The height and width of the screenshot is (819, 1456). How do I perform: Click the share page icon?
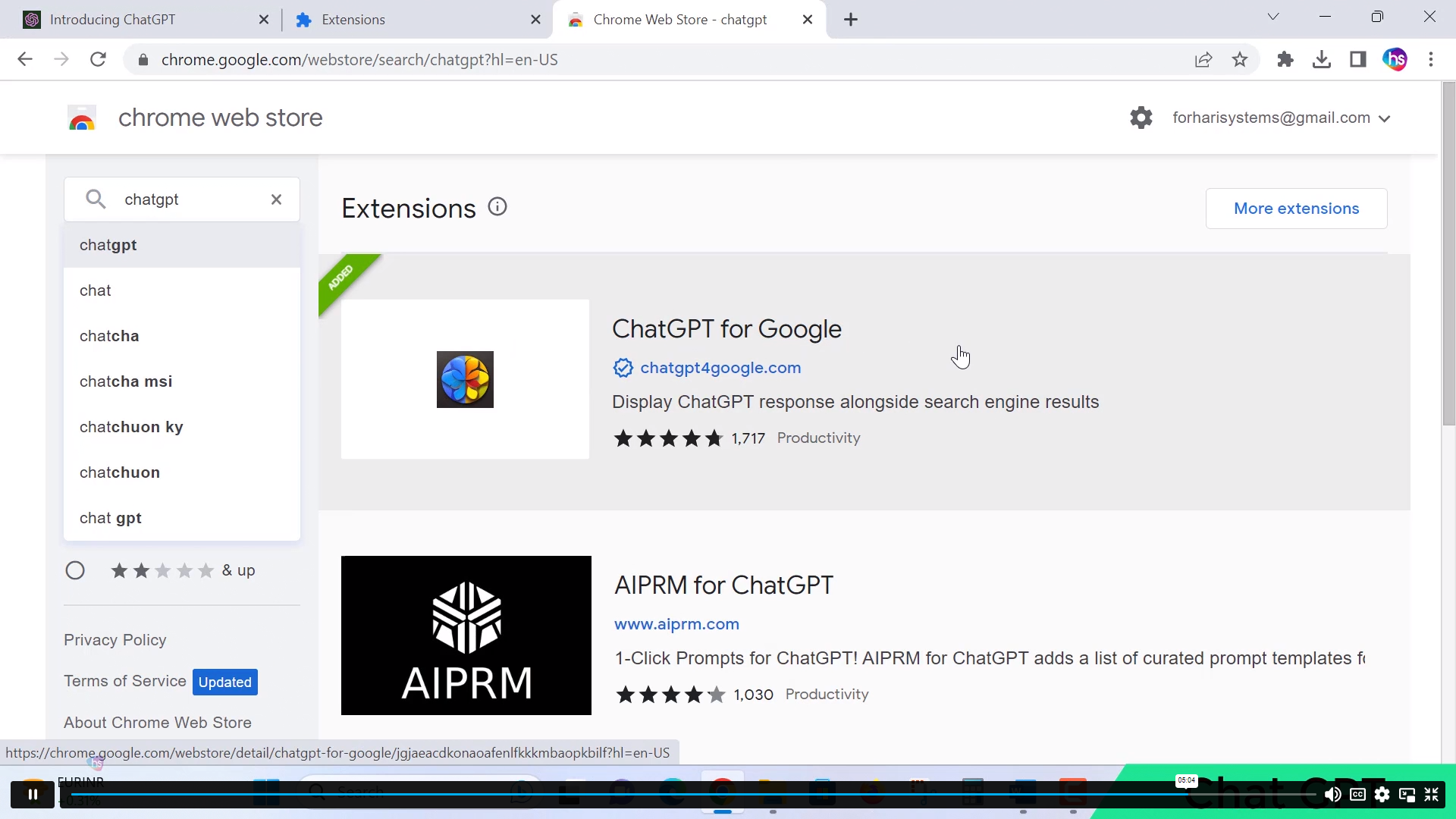[1203, 59]
